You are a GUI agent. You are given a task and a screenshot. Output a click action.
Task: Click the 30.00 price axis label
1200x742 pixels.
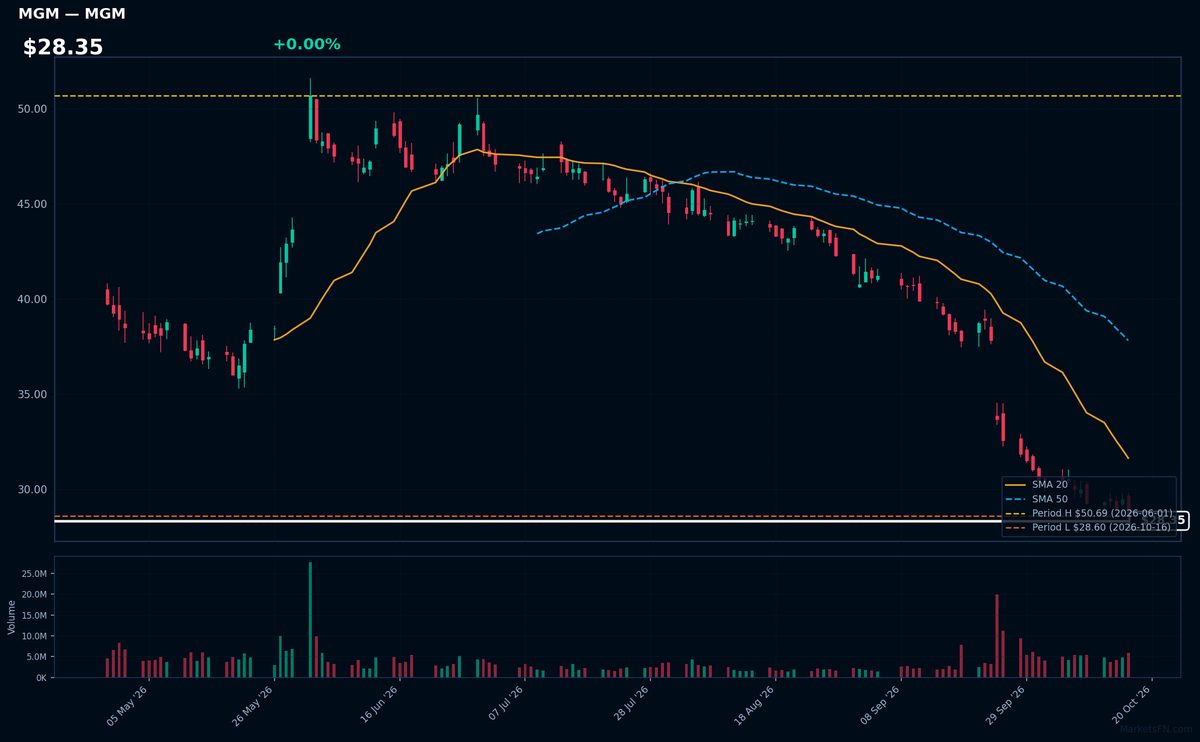[x=32, y=489]
